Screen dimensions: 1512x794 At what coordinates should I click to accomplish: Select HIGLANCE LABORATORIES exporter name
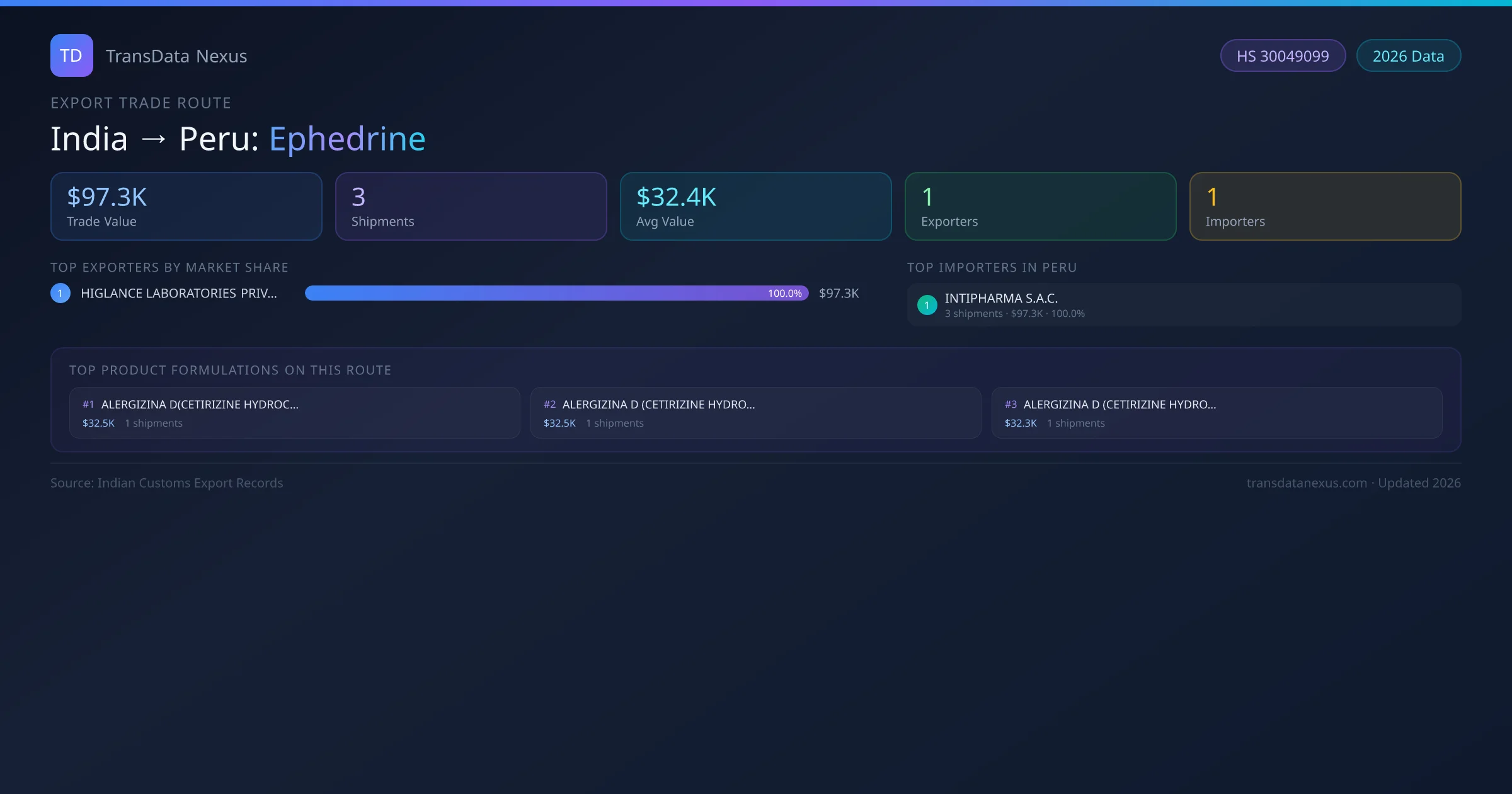point(179,293)
